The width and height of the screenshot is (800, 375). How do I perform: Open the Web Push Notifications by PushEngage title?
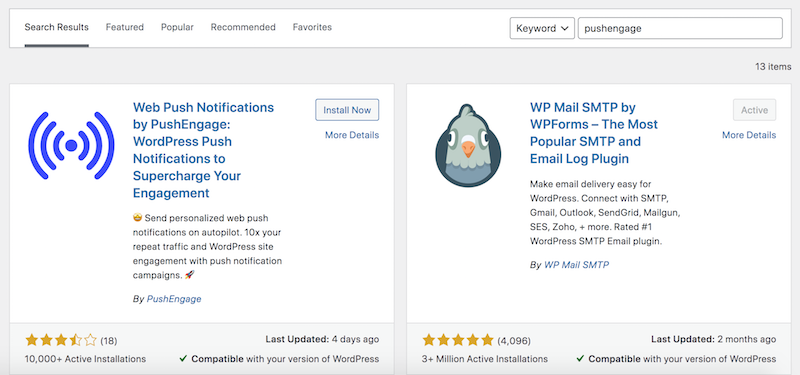click(x=204, y=150)
